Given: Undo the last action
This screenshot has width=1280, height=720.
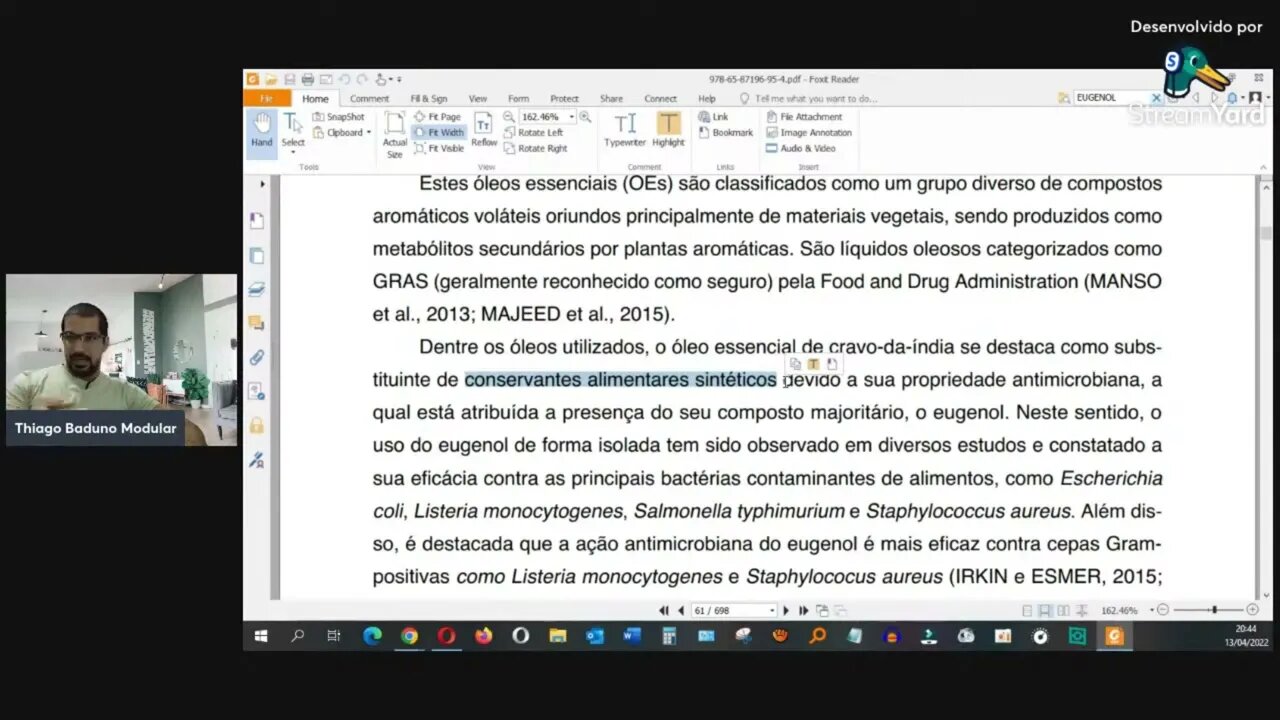Looking at the screenshot, I should 344,79.
